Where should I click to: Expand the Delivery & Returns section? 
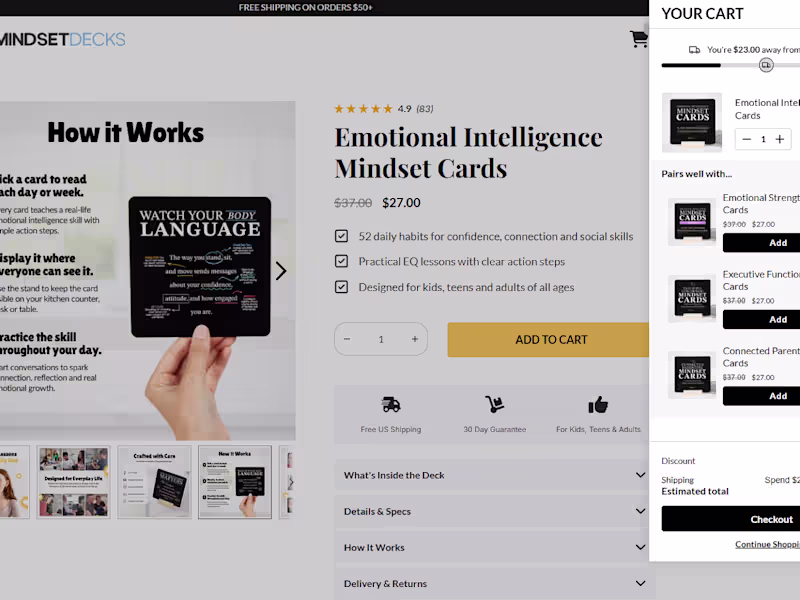pos(494,584)
